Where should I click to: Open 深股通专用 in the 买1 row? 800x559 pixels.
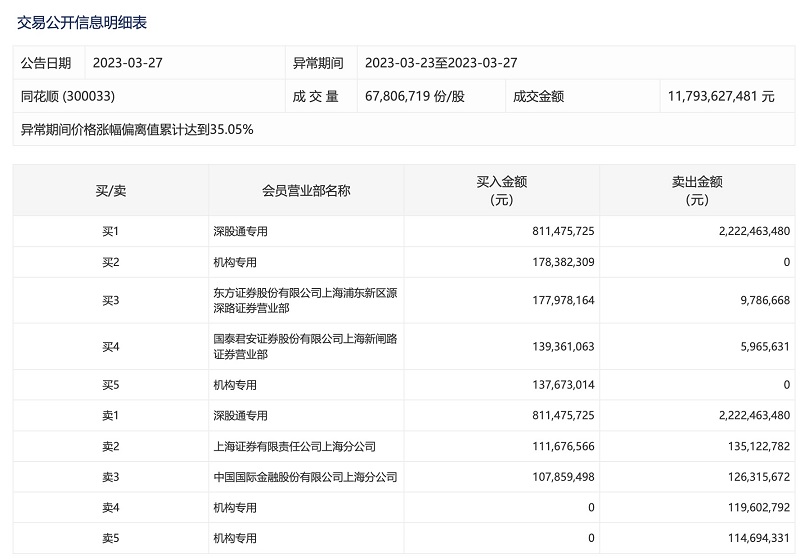(241, 231)
